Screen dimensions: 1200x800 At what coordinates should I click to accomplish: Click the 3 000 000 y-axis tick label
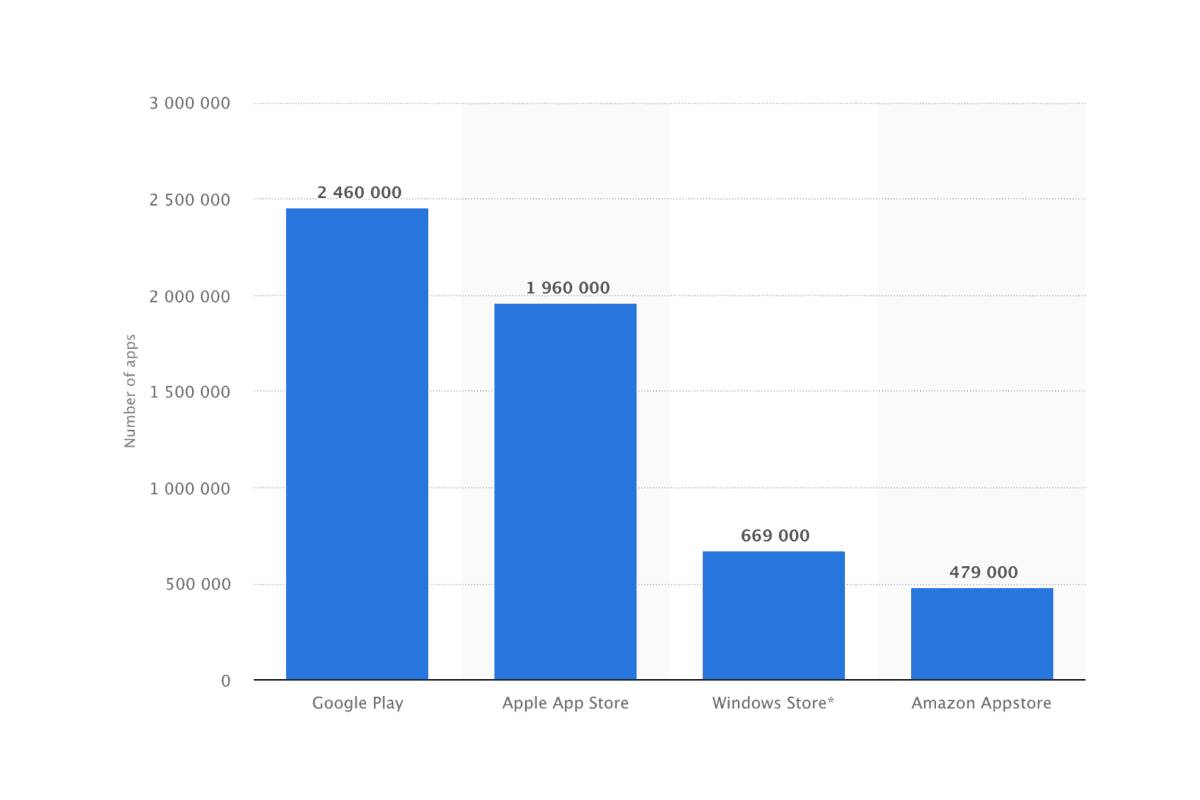188,104
